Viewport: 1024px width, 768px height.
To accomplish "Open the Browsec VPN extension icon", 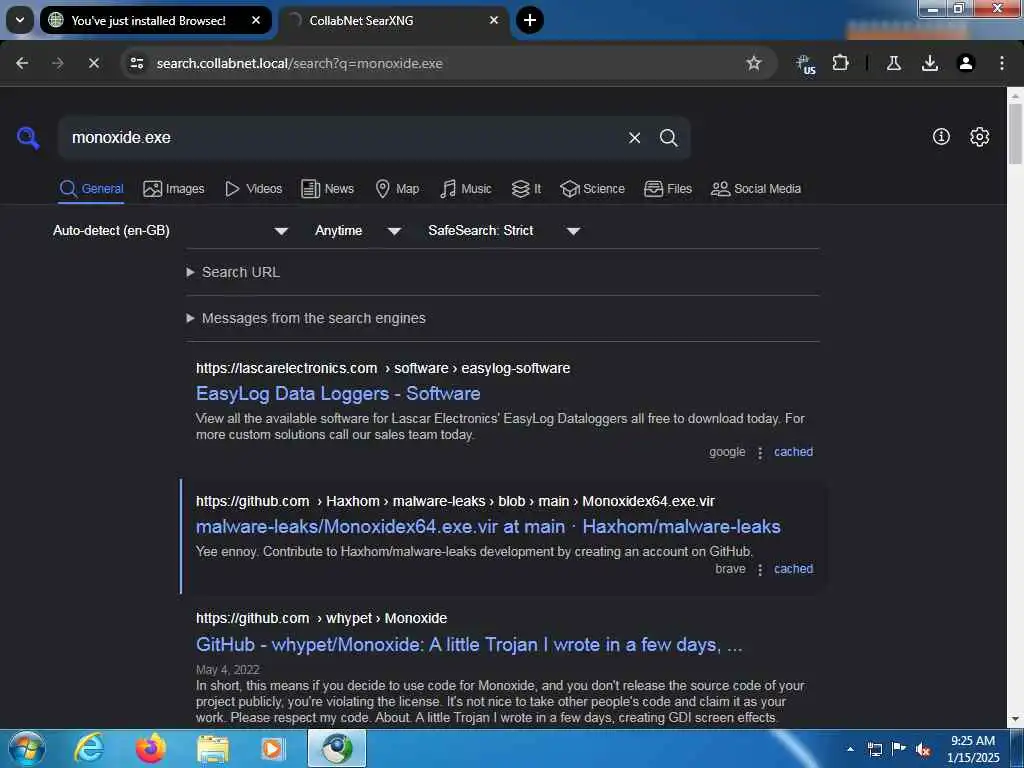I will coord(805,63).
